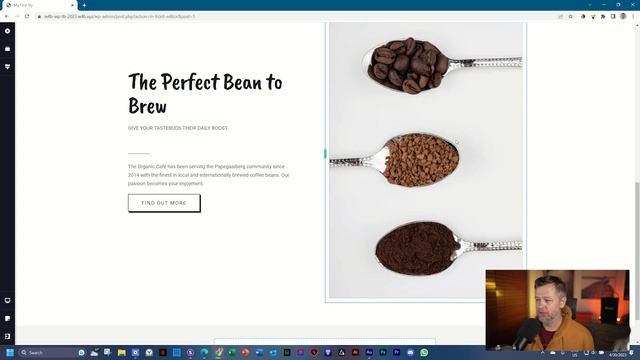Open the browser extensions puzzle icon
The image size is (640, 360).
click(x=603, y=16)
